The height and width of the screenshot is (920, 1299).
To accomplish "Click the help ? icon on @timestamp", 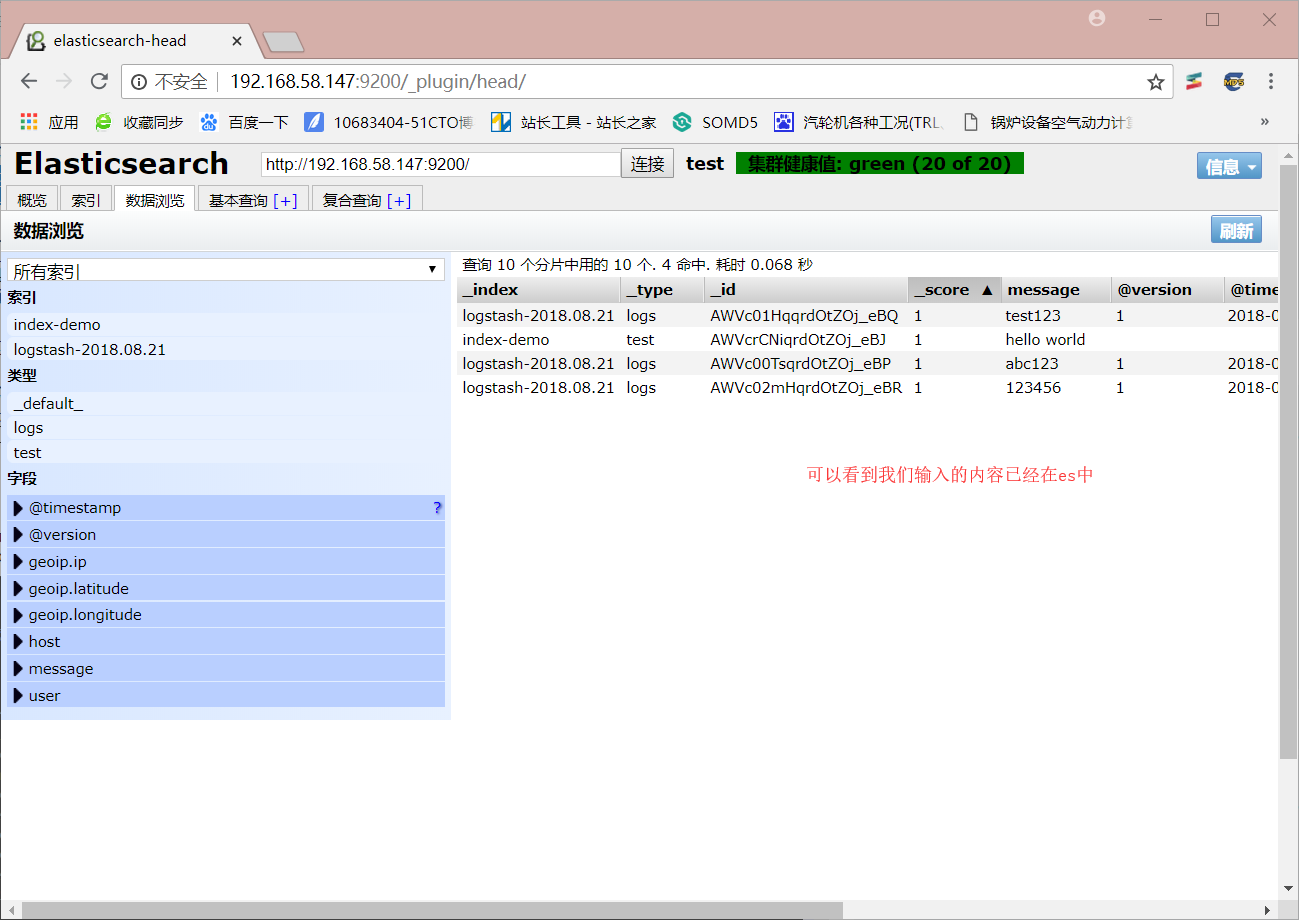I will pyautogui.click(x=437, y=508).
